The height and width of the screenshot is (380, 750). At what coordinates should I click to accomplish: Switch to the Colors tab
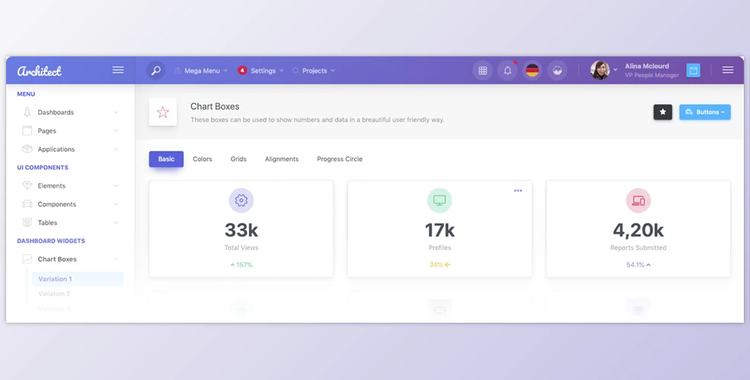(202, 159)
